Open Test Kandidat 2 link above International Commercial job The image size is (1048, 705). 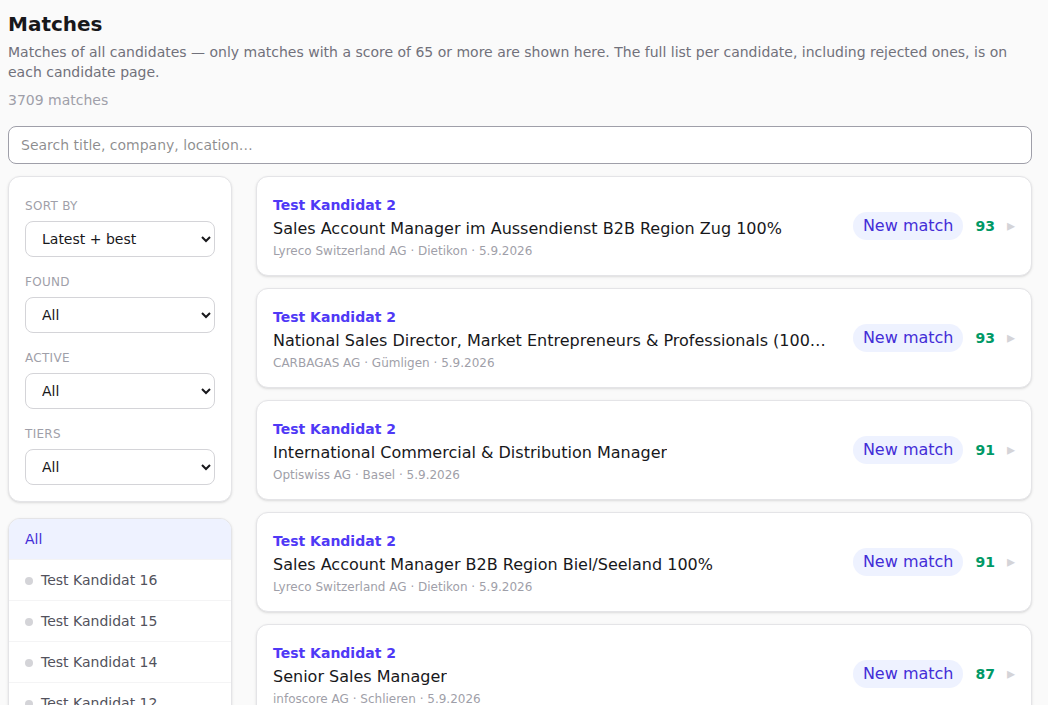tap(334, 429)
